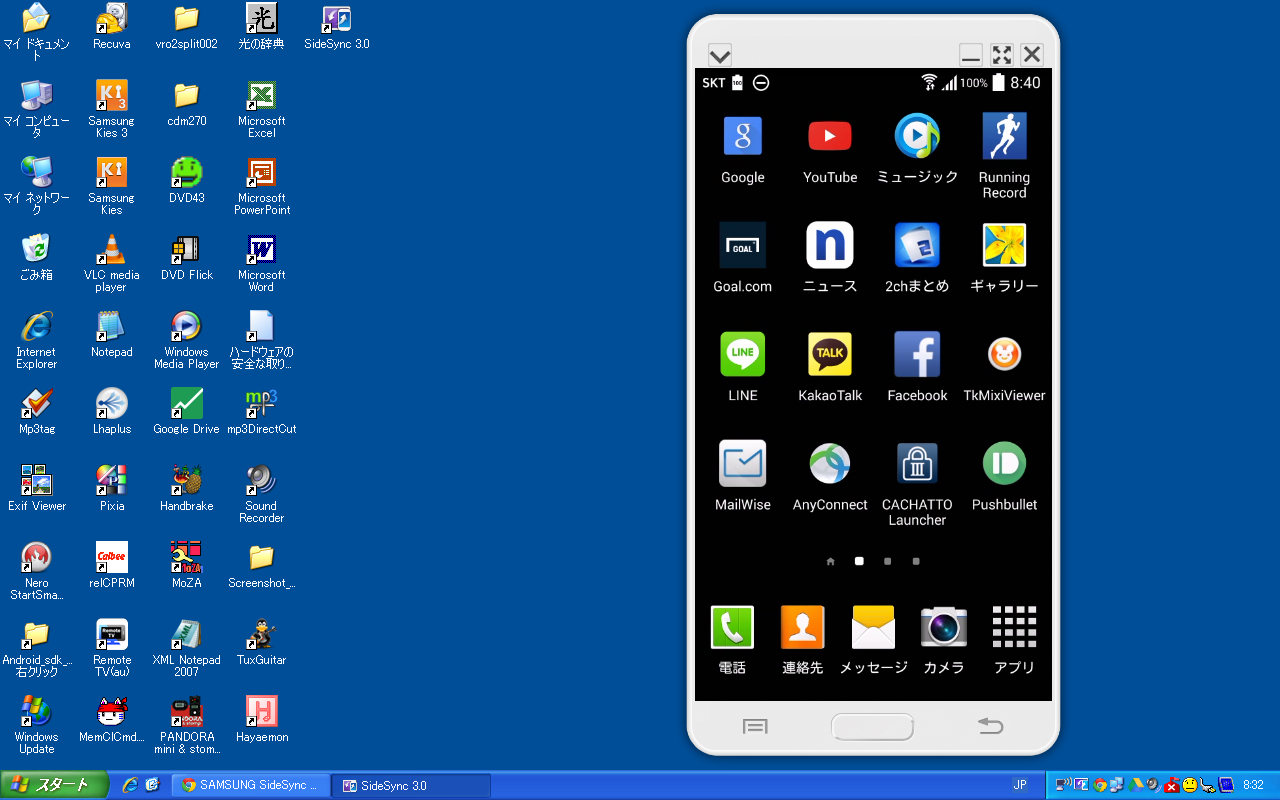Tap the phone's menu hardware key
Image resolution: width=1280 pixels, height=800 pixels.
tap(755, 727)
